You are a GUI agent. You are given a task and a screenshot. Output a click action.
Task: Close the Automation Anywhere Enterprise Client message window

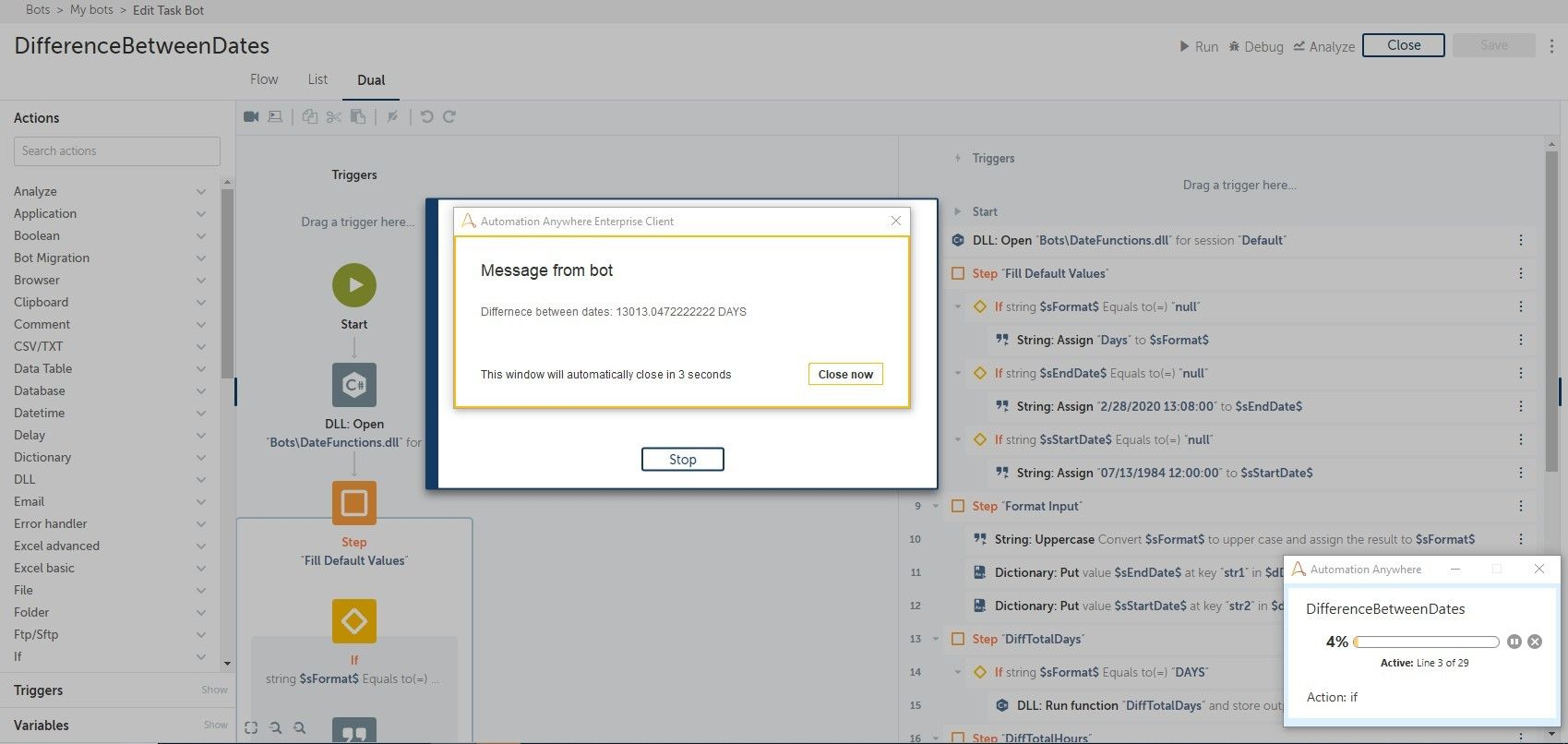tap(895, 221)
